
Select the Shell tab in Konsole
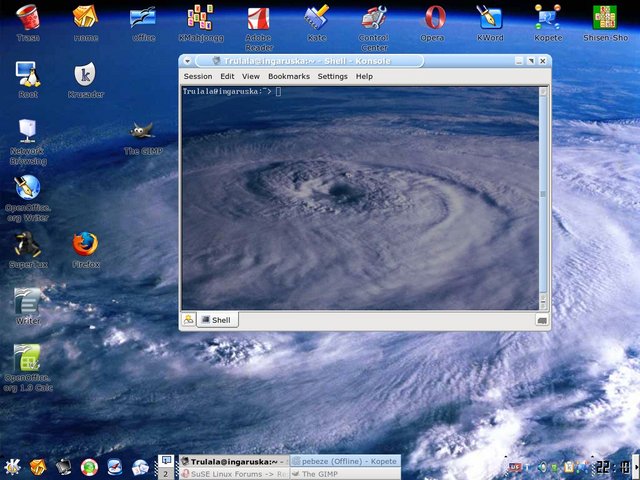click(218, 320)
